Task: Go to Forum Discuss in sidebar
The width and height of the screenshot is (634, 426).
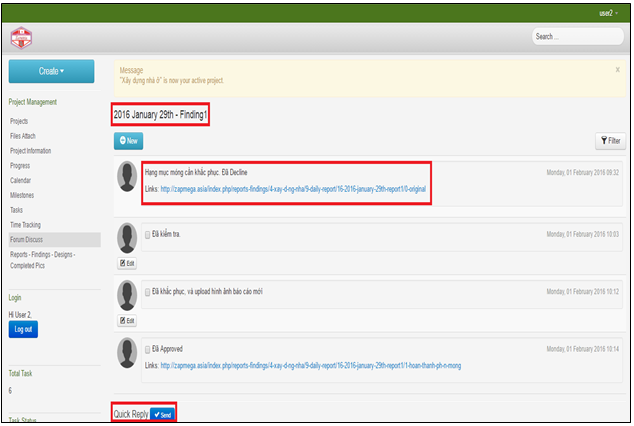Action: (27, 240)
